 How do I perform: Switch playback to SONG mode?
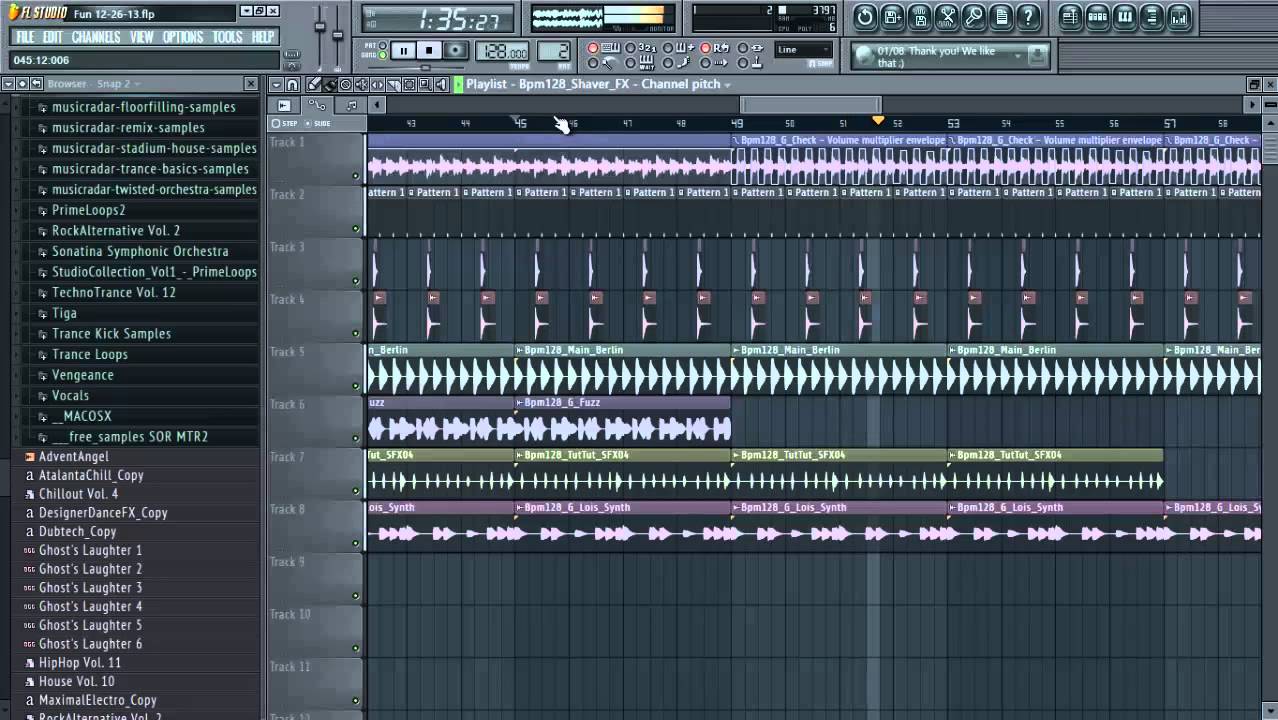point(383,55)
